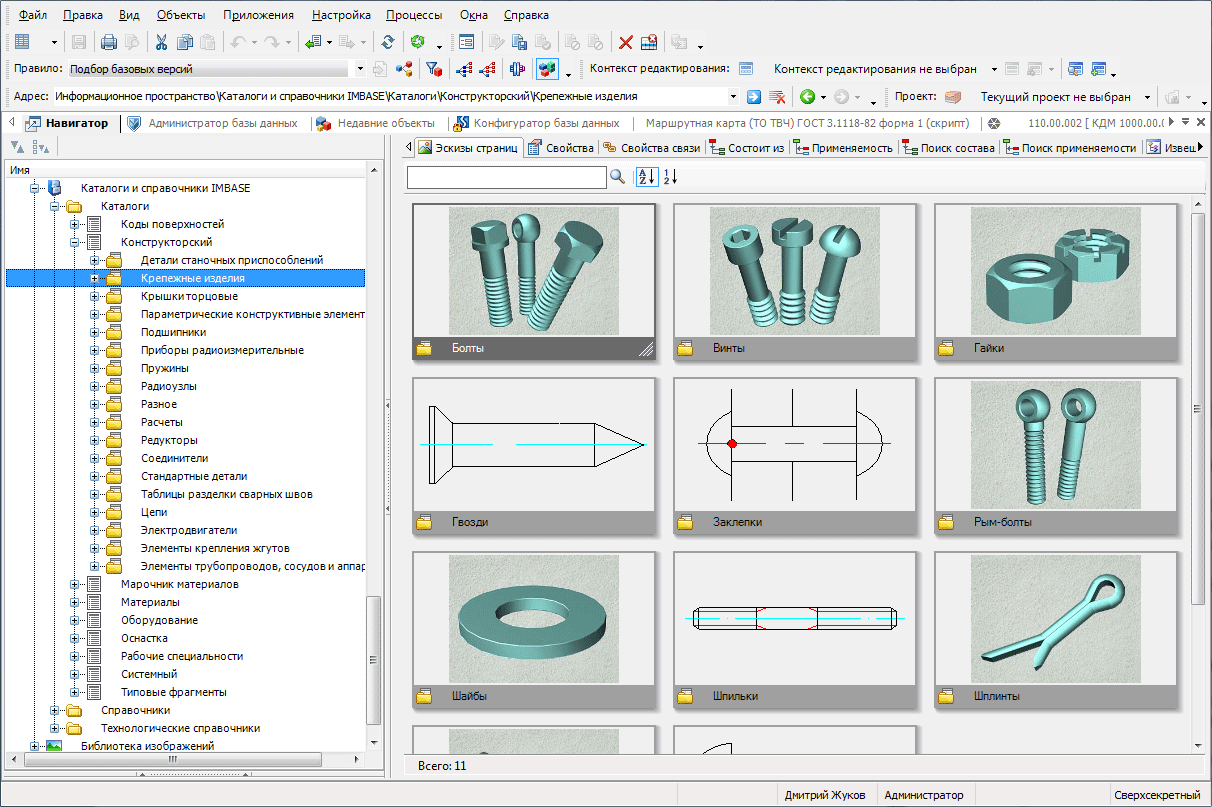Viewport: 1212px width, 807px height.
Task: Open the Правило rule dropdown
Action: 360,69
